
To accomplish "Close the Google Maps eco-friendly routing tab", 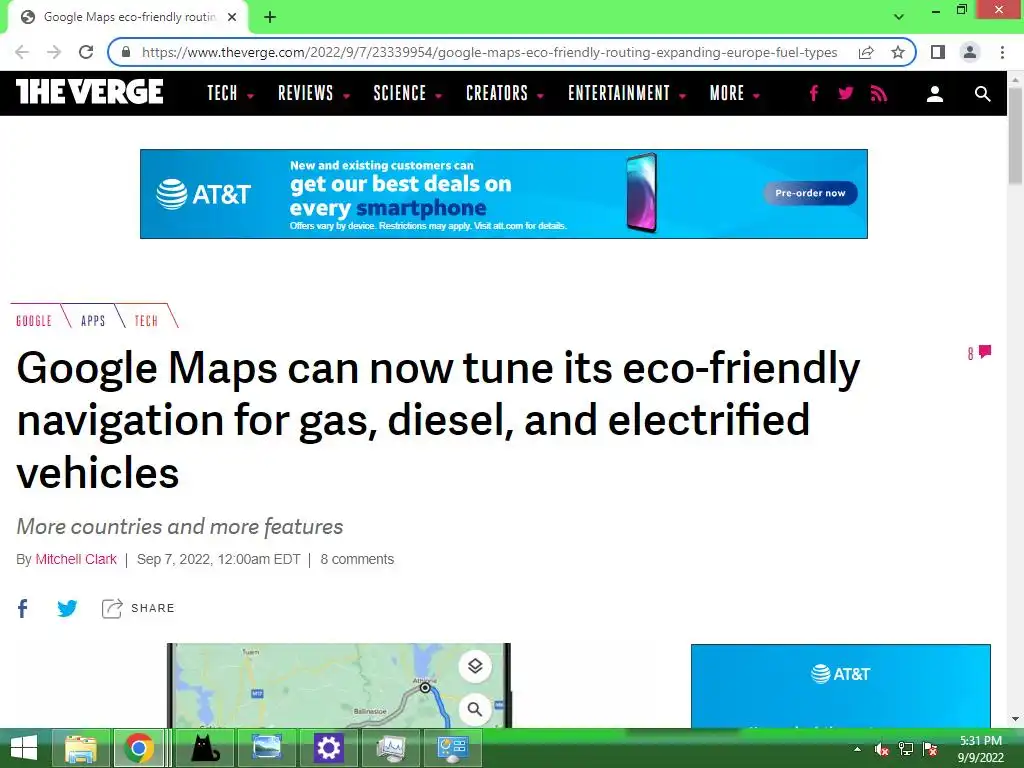I will [x=232, y=17].
